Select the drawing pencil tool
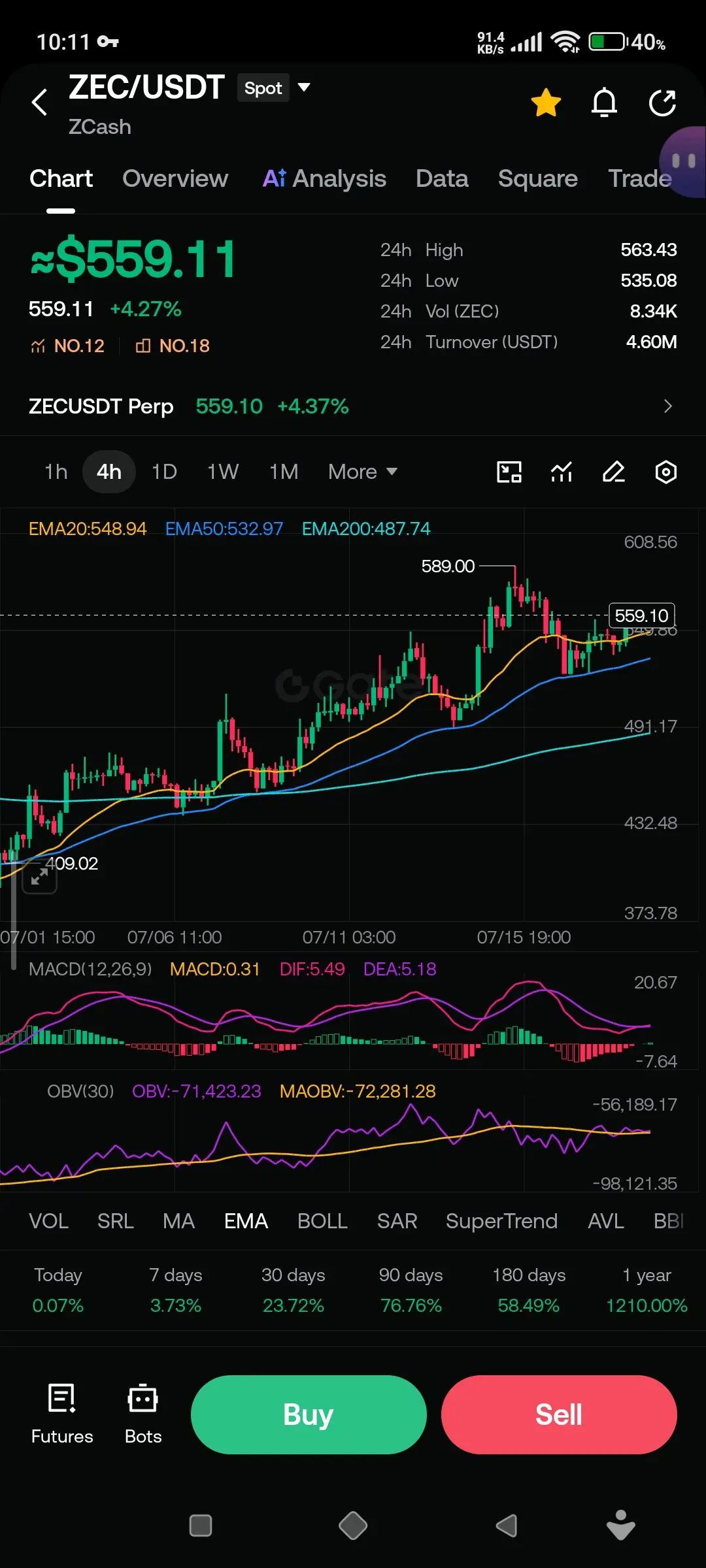 (613, 472)
